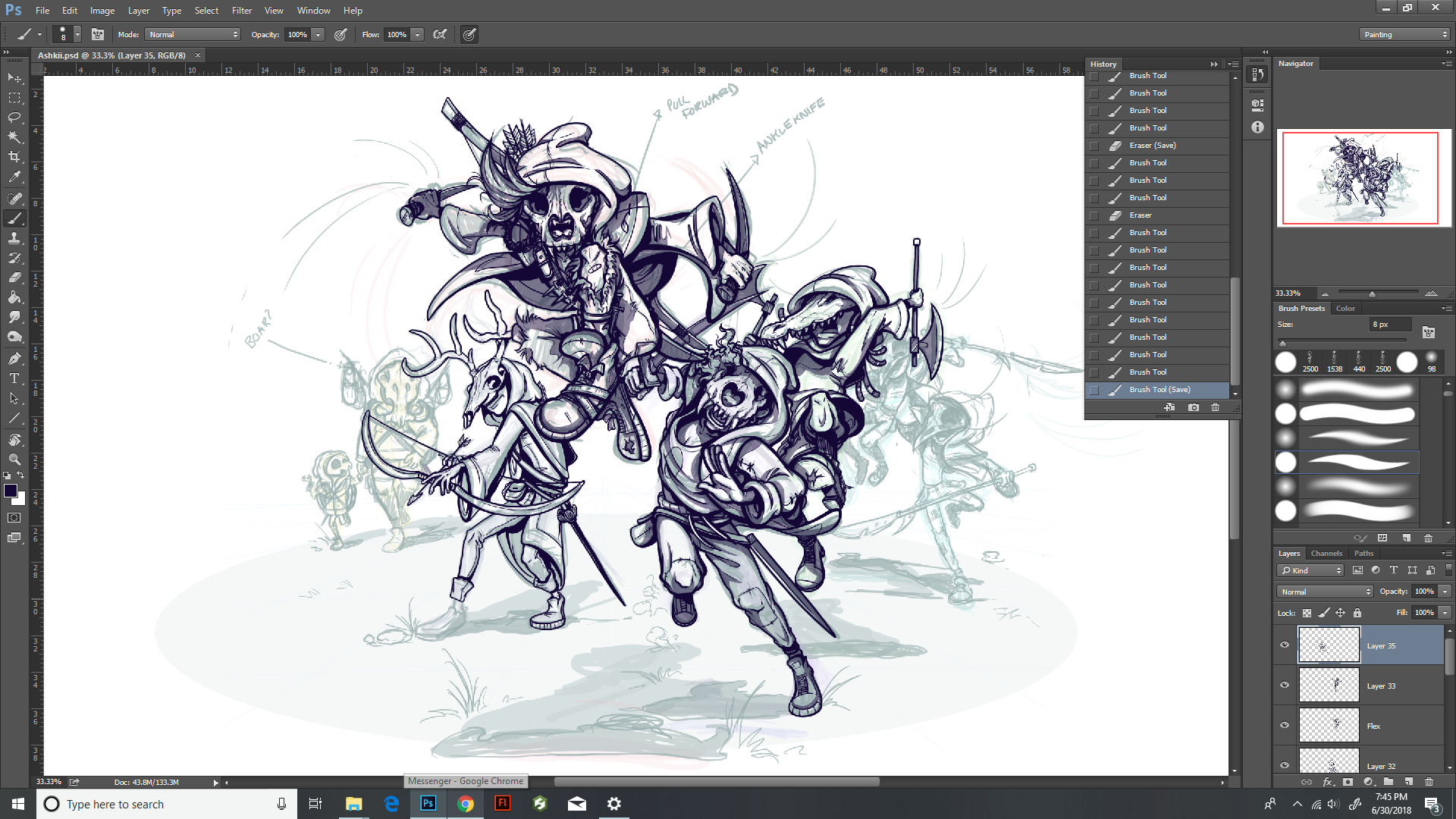This screenshot has height=819, width=1456.
Task: Select the Magic Wand tool
Action: point(14,137)
